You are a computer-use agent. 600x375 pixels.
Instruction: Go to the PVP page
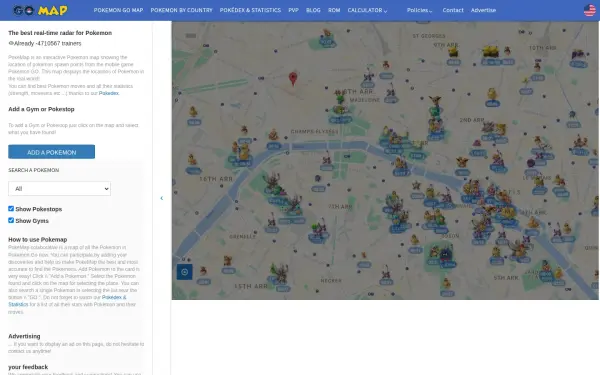(293, 10)
